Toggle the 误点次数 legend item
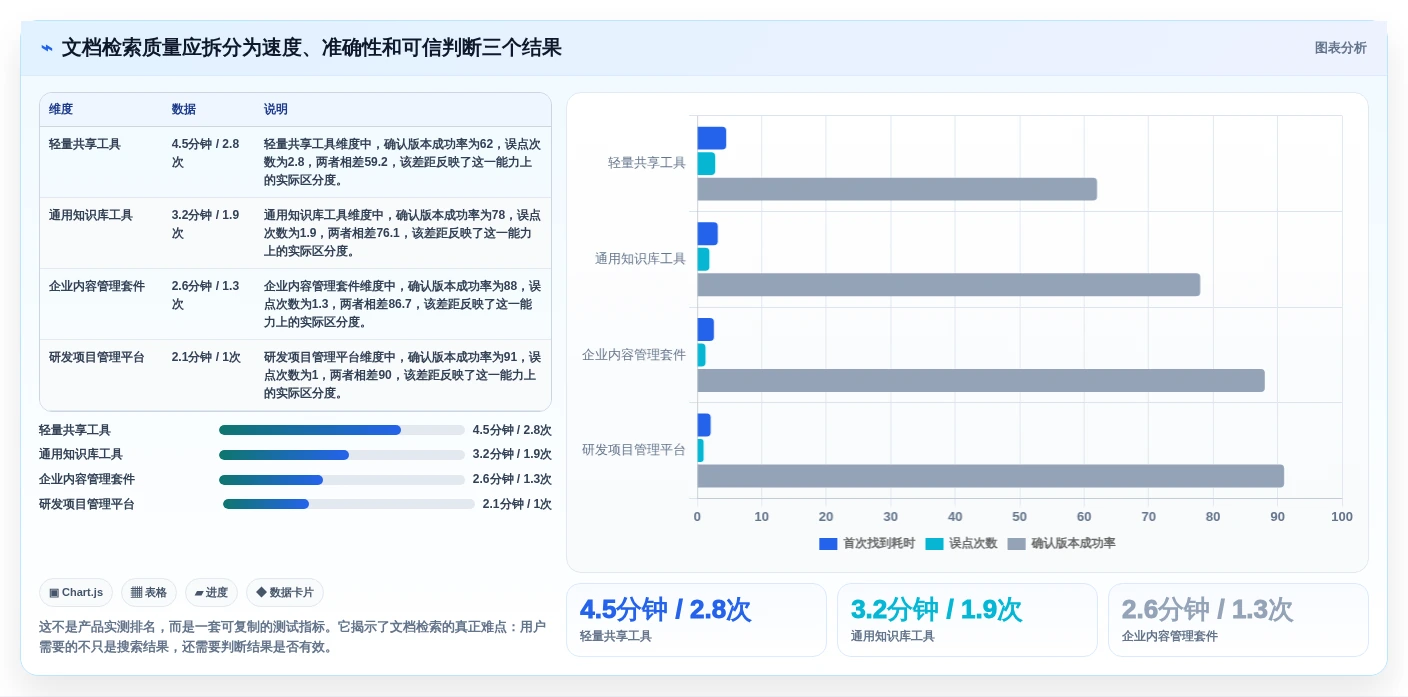The image size is (1408, 697). point(961,543)
